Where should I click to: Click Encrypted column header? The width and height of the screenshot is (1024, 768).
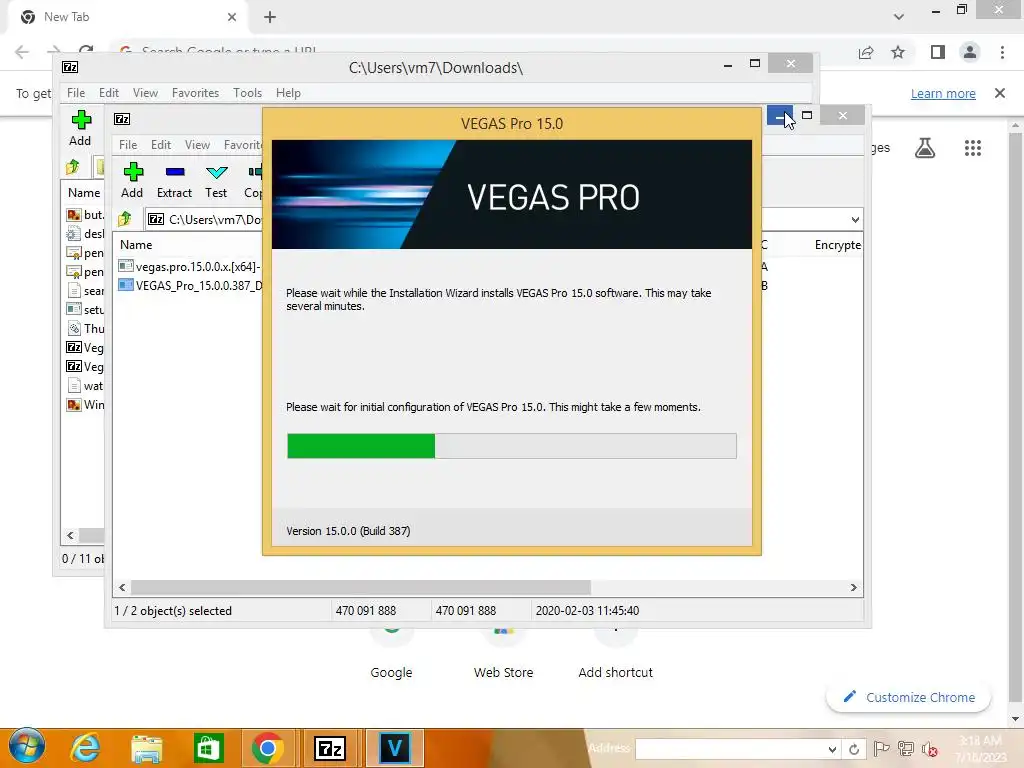838,245
